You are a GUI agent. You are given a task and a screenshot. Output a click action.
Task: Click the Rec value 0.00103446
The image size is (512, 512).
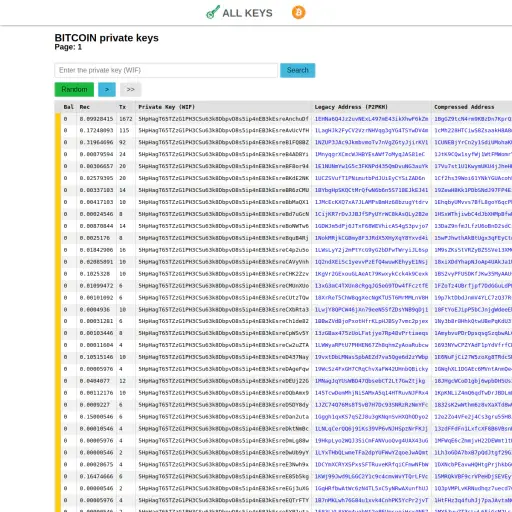96,333
